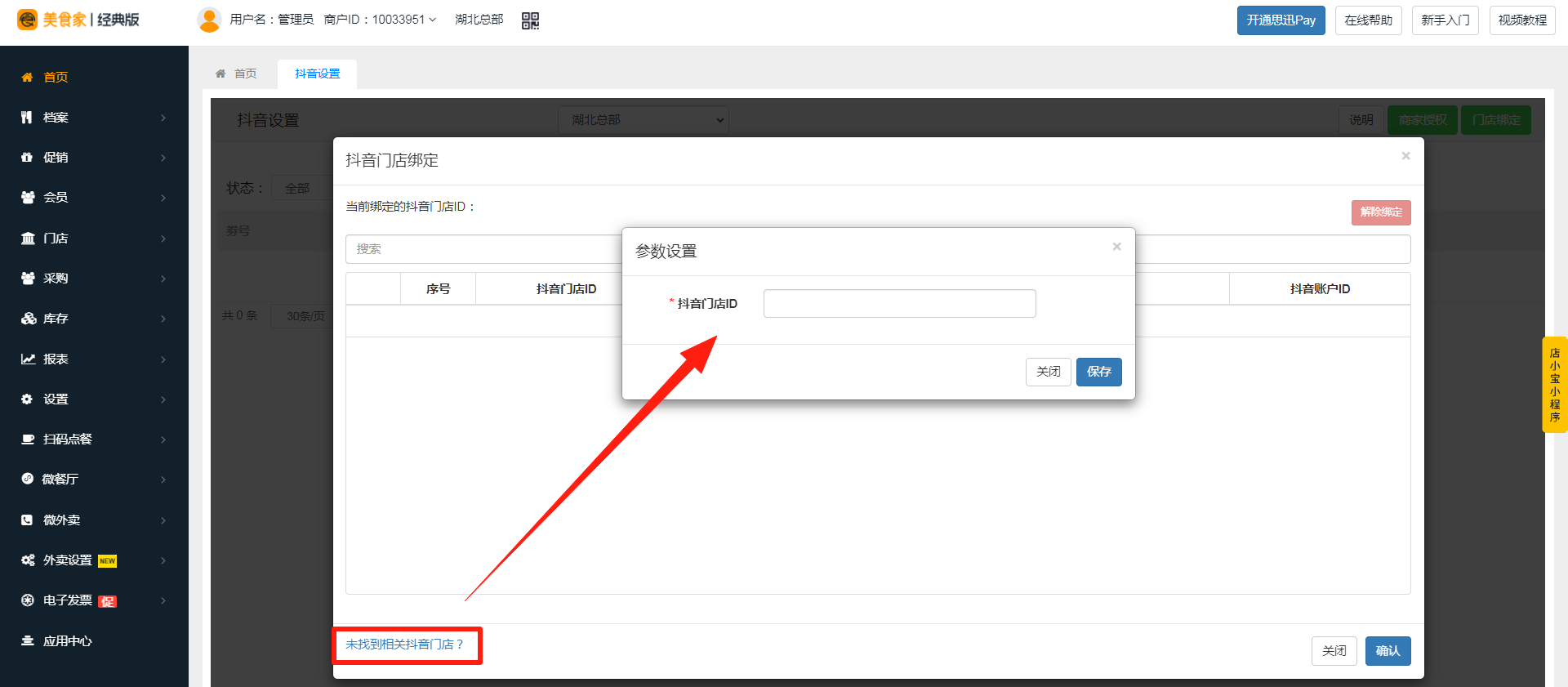The width and height of the screenshot is (1568, 687).
Task: Expand the 会员 sidebar menu chevron
Action: point(163,198)
